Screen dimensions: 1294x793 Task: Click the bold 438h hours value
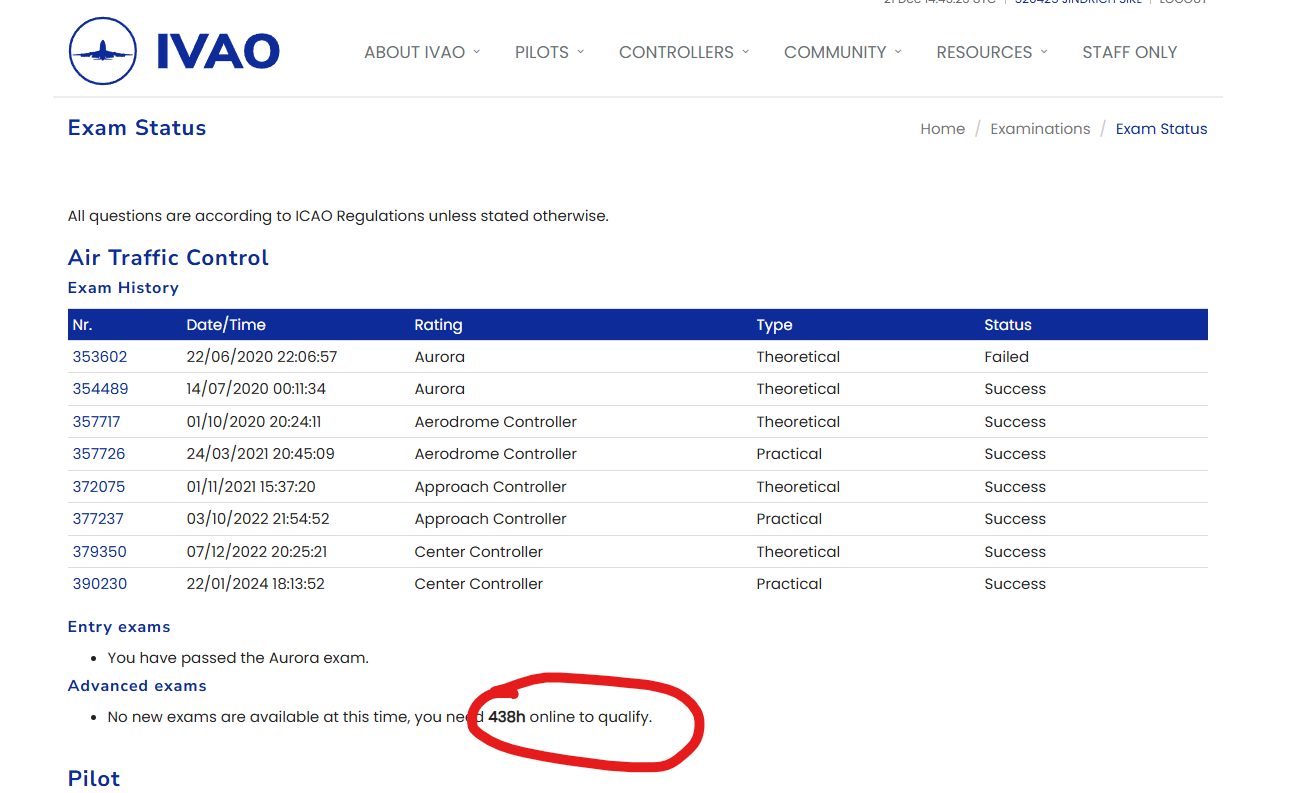click(x=507, y=717)
